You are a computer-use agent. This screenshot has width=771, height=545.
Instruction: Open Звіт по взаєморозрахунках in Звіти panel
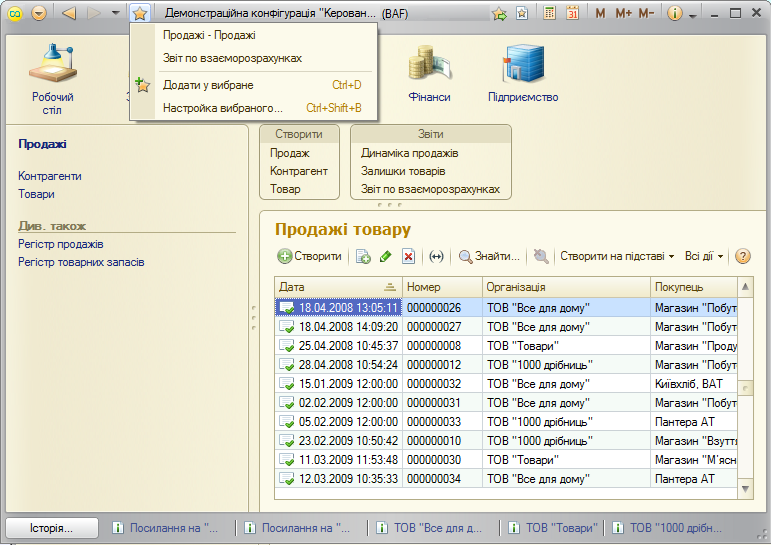430,189
